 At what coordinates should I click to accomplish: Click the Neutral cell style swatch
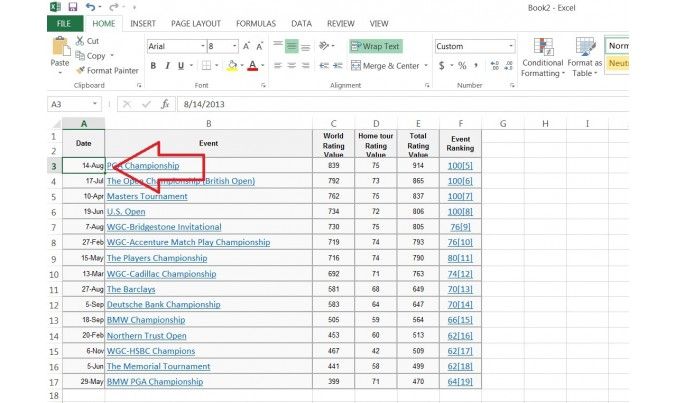617,63
